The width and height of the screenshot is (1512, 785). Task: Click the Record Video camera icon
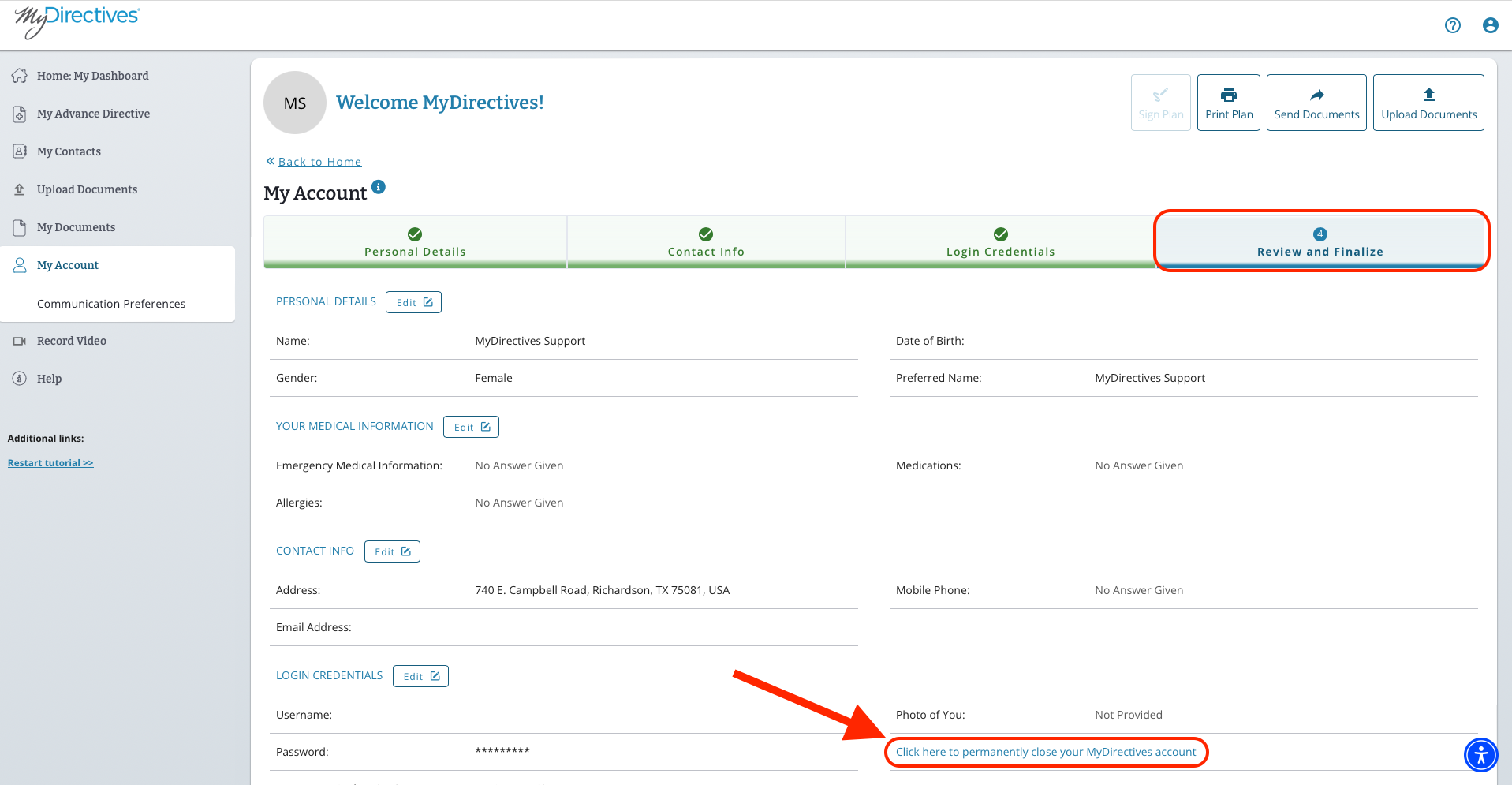click(20, 341)
